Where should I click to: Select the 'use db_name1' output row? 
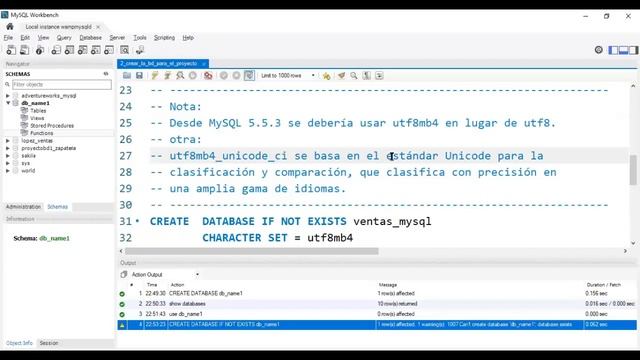(377, 314)
